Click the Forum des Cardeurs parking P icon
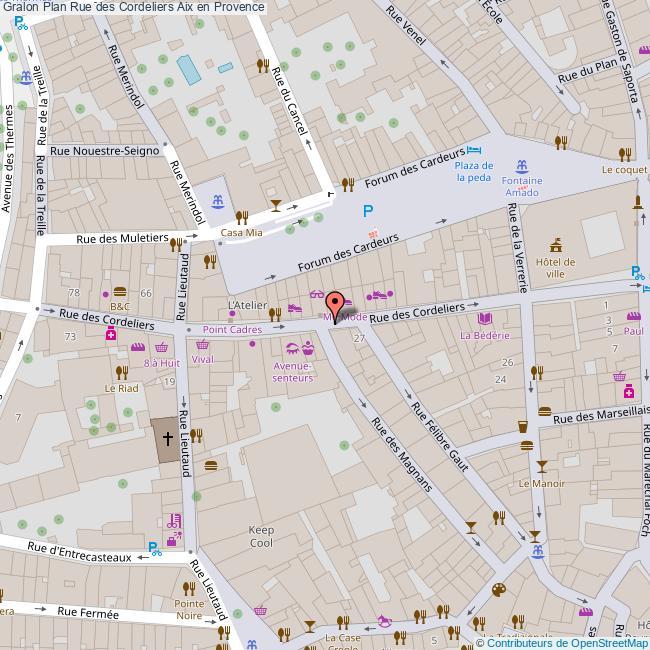 point(368,211)
